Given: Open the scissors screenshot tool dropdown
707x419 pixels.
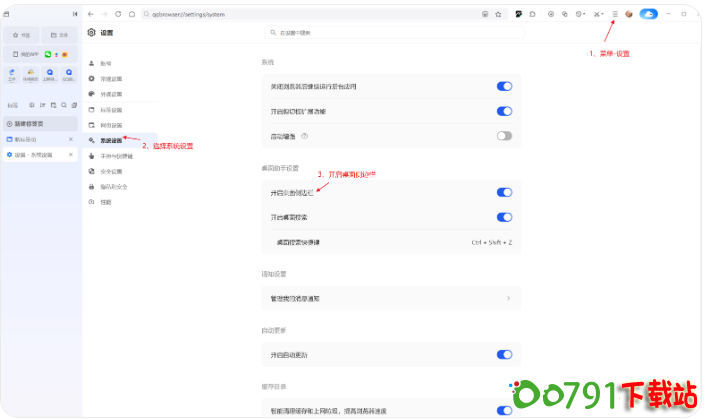Looking at the screenshot, I should pos(600,14).
